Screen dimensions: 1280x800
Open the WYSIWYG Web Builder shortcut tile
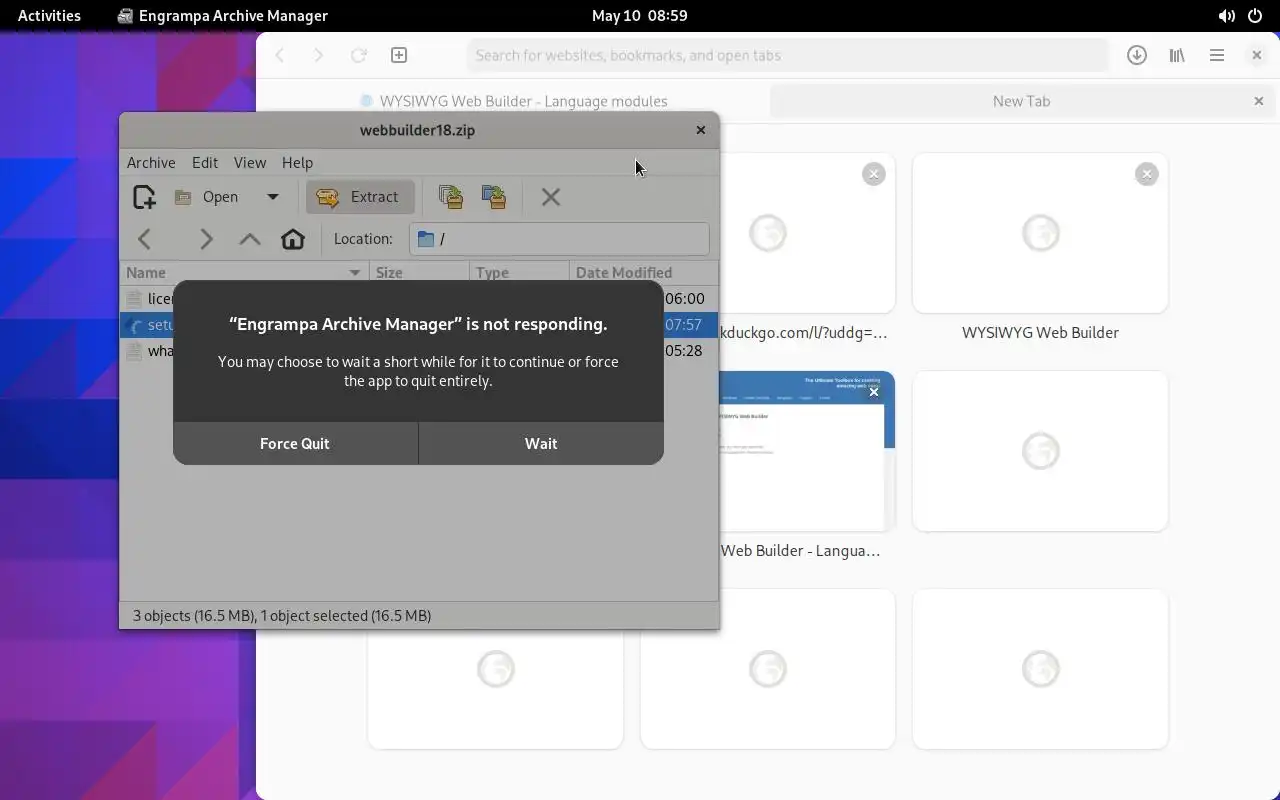1040,233
